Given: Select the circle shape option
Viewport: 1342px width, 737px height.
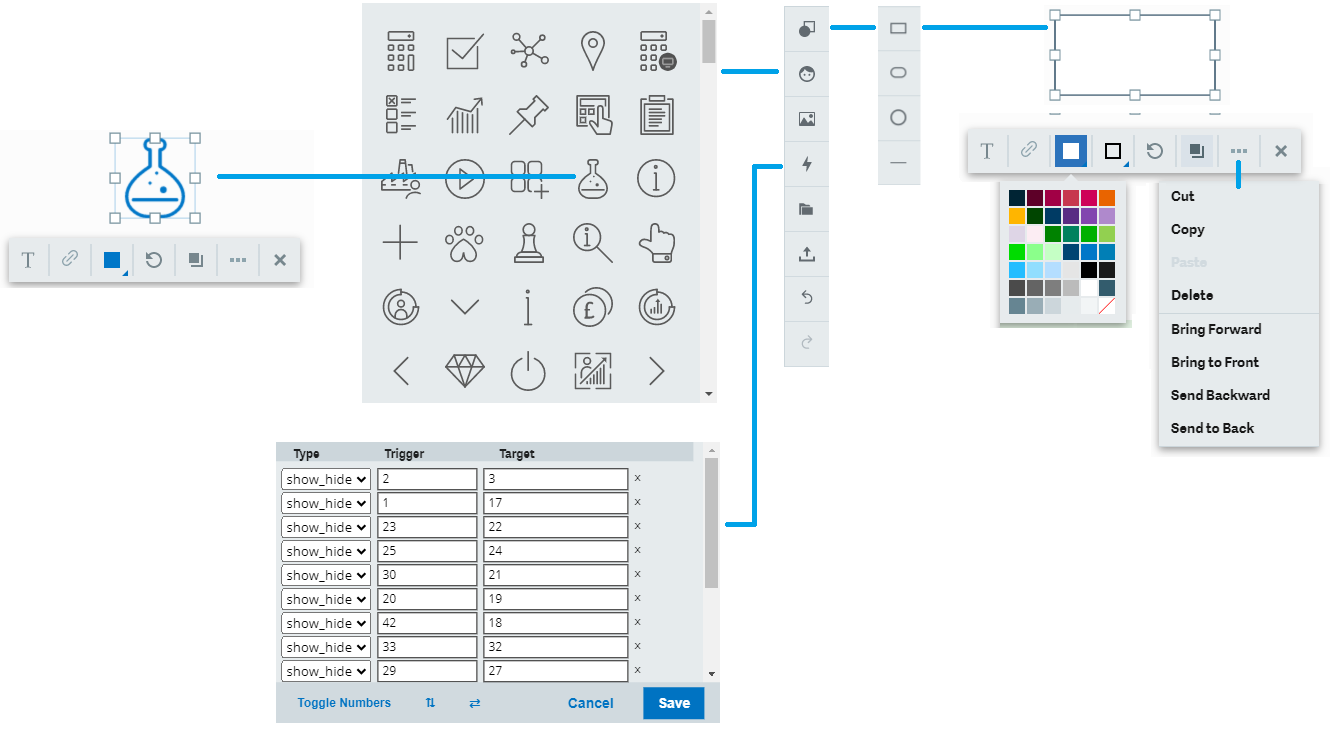Looking at the screenshot, I should [898, 118].
